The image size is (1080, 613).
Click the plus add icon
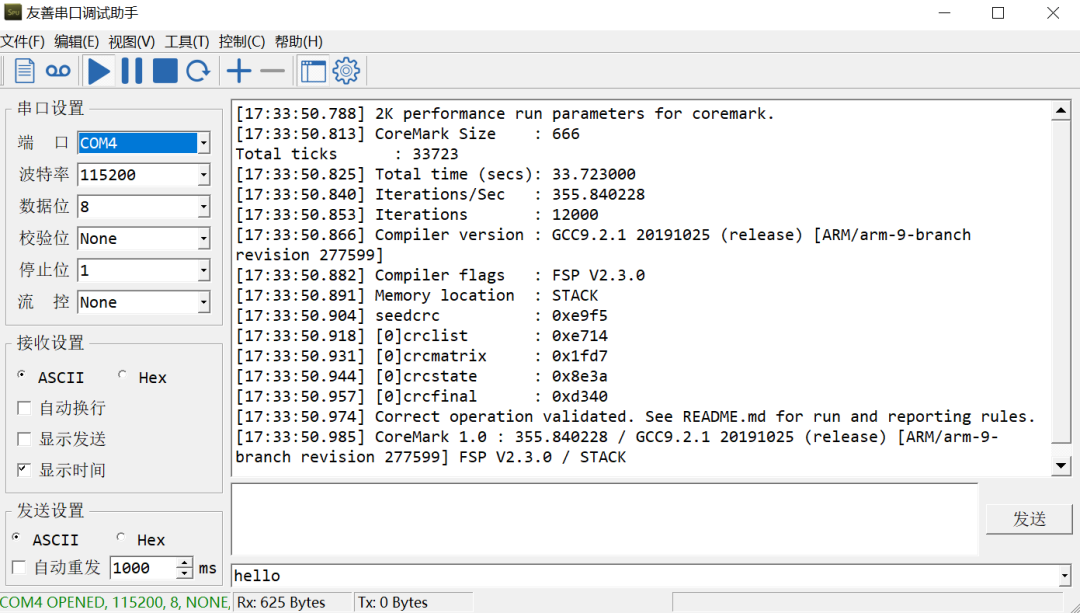click(239, 71)
